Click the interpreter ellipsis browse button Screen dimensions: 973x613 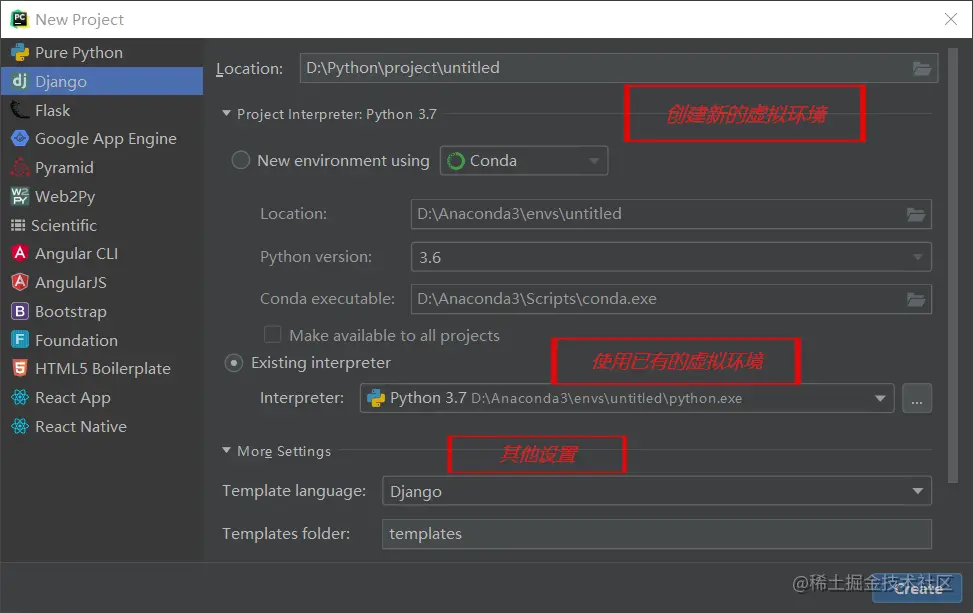pos(917,398)
